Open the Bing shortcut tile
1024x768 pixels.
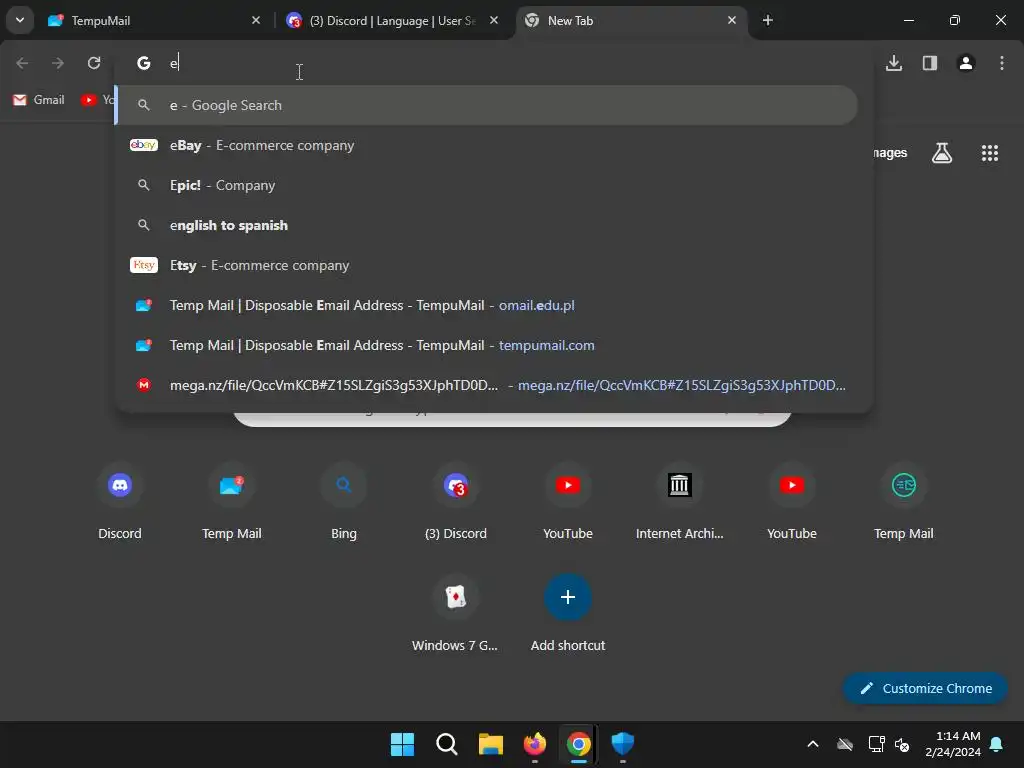[x=344, y=502]
